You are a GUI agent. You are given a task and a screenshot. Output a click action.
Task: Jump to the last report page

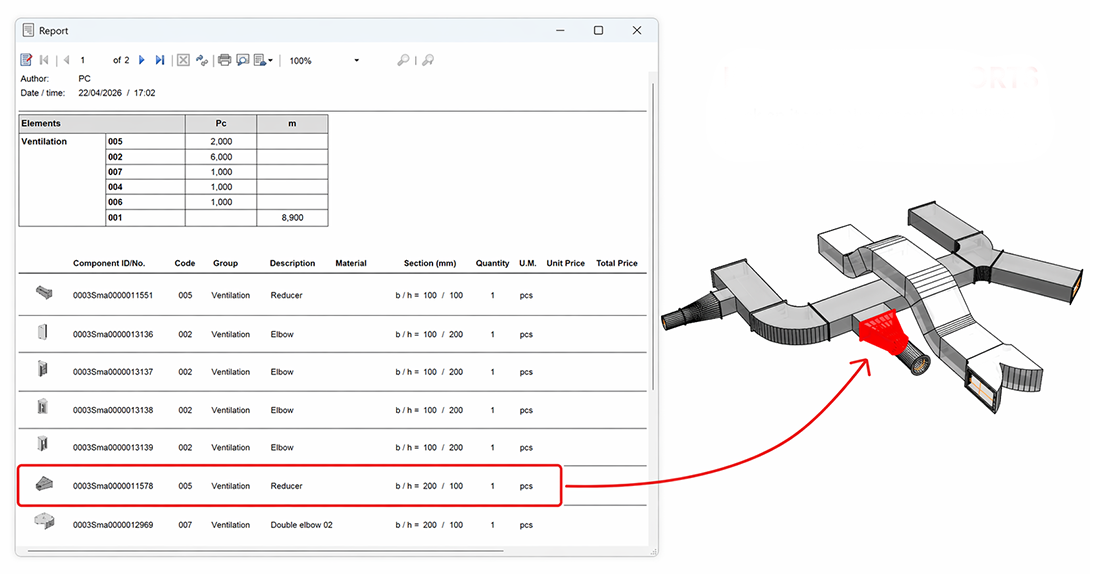160,60
